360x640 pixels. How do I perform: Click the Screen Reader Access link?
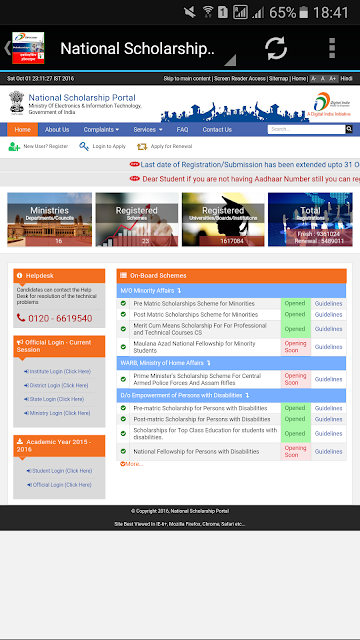[x=240, y=78]
